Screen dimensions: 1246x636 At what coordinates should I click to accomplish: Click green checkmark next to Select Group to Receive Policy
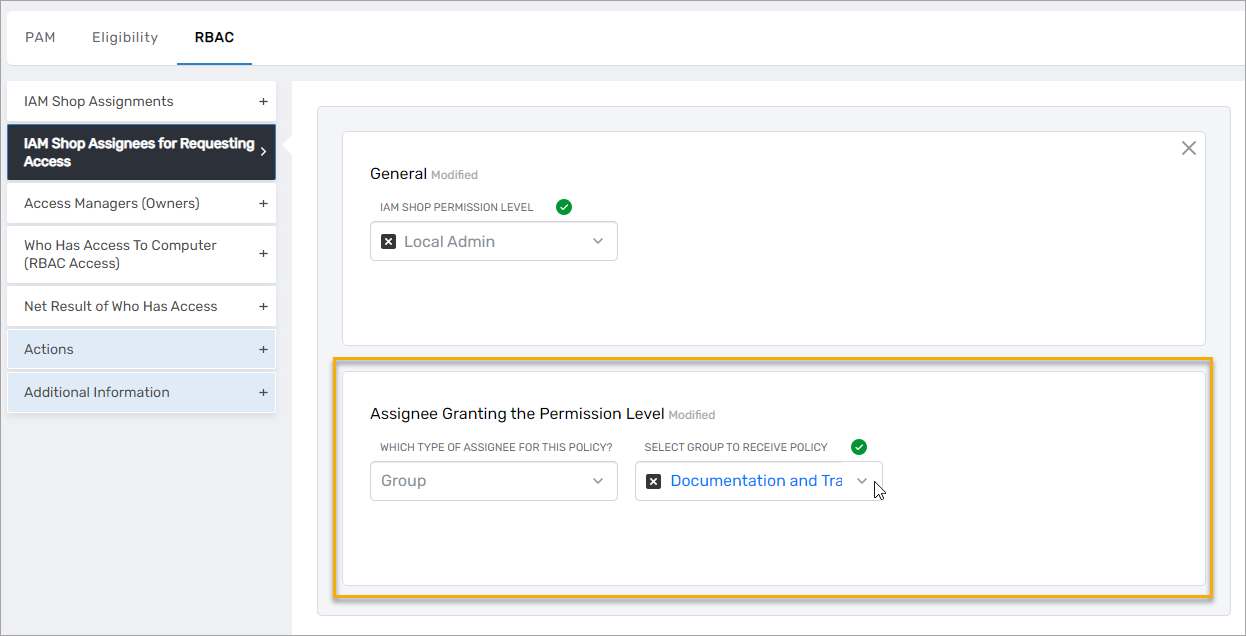(x=858, y=447)
